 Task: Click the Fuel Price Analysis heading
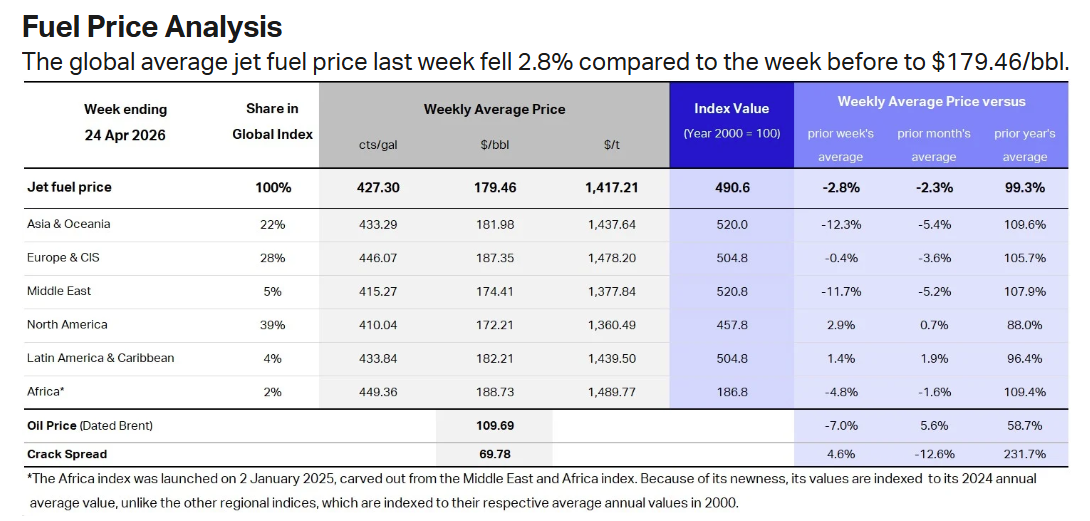pyautogui.click(x=152, y=26)
